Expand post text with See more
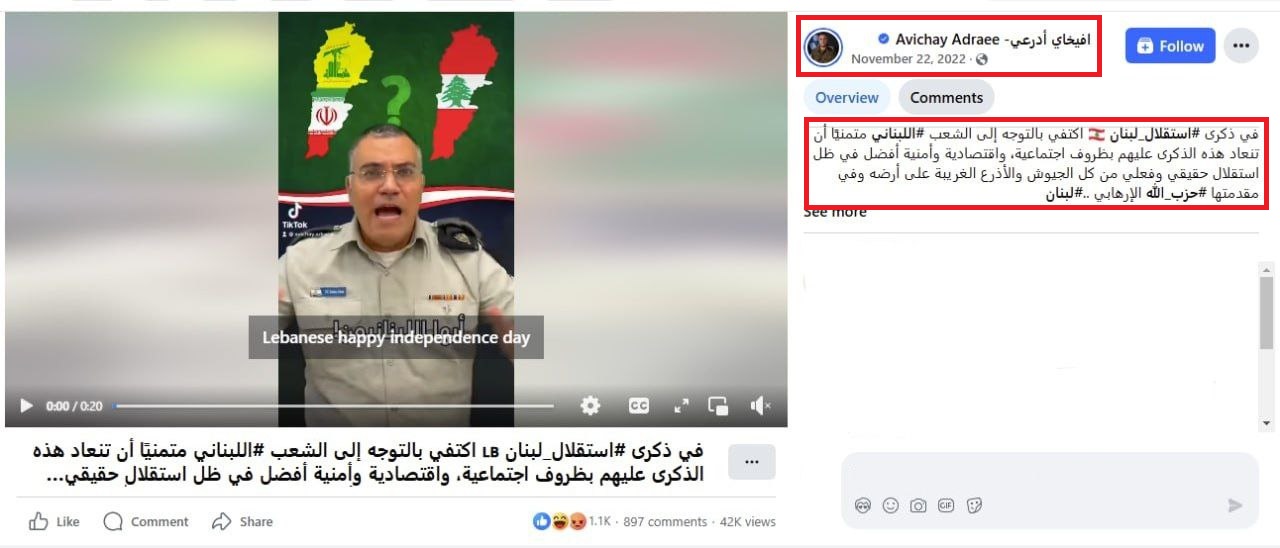 point(835,212)
